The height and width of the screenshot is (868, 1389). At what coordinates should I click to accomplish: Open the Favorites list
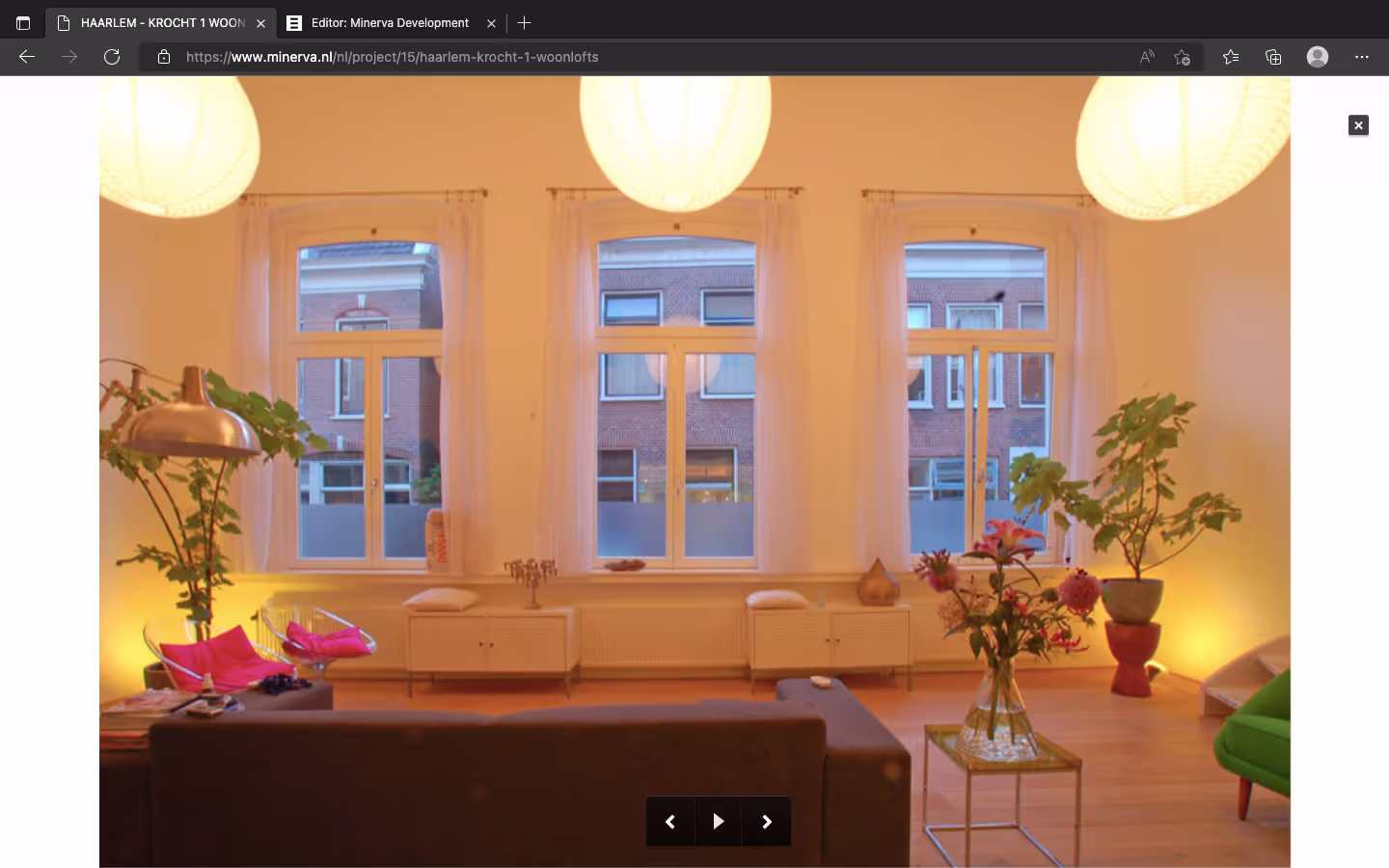click(x=1231, y=57)
